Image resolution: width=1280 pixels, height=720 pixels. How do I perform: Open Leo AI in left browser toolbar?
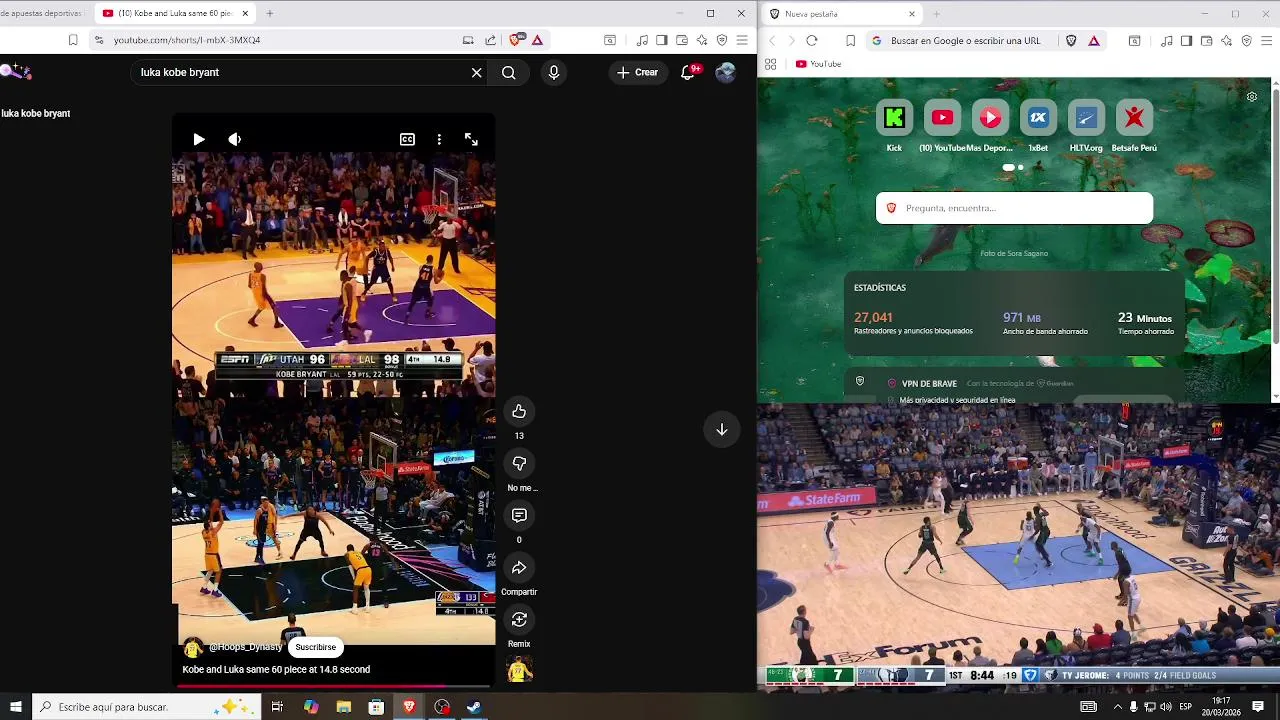(x=702, y=40)
